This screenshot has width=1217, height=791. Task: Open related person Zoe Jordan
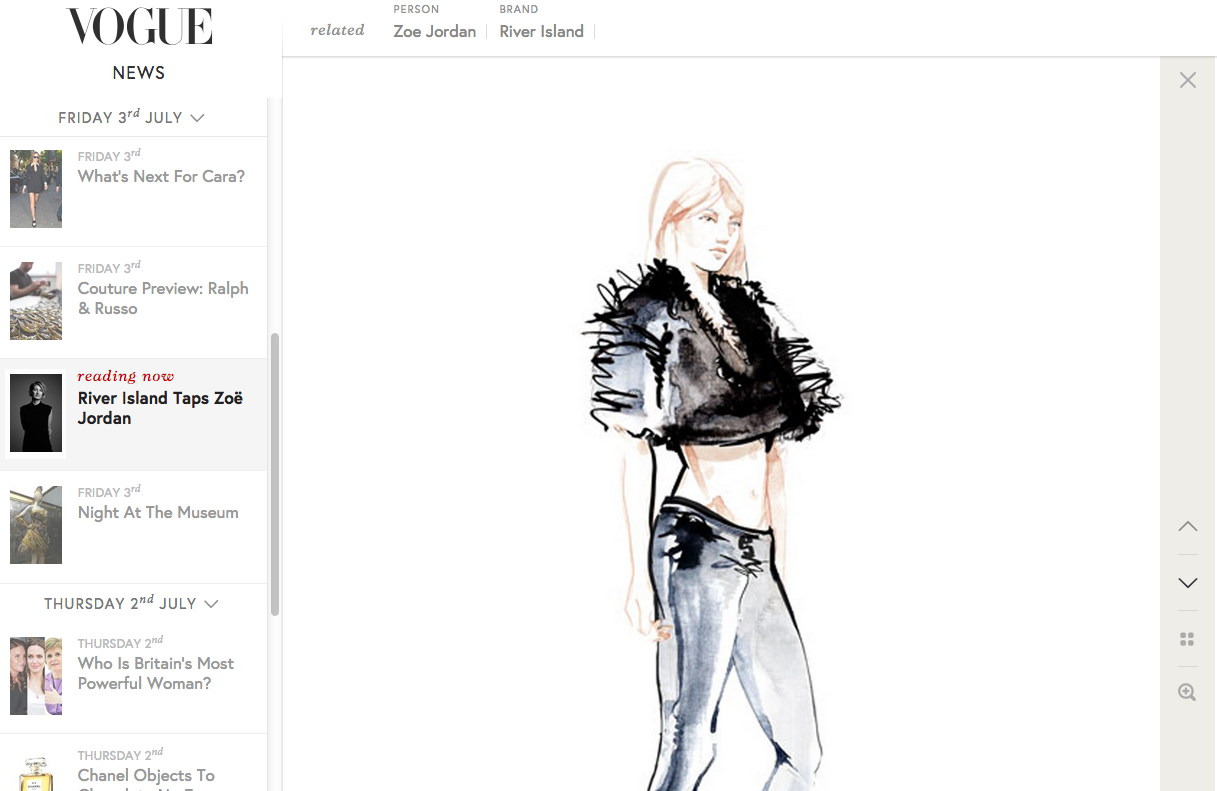click(435, 31)
